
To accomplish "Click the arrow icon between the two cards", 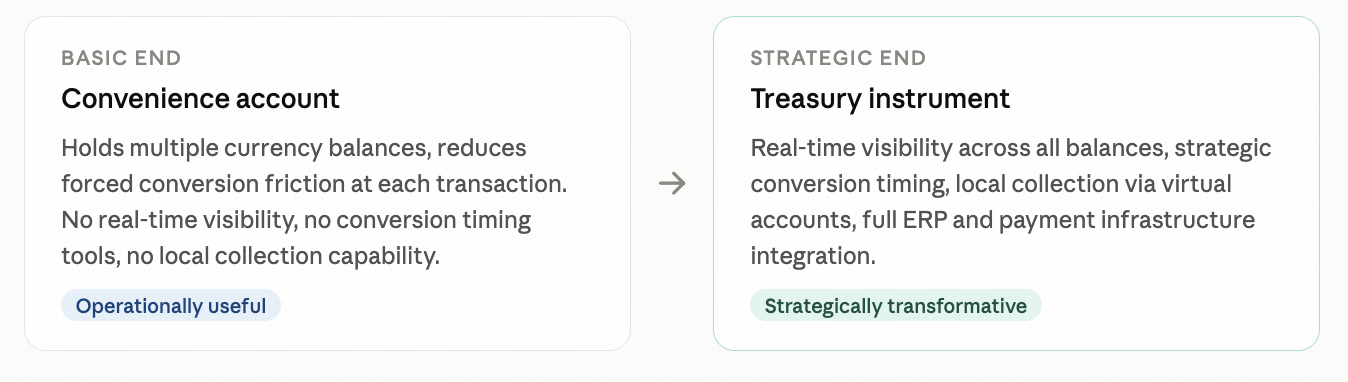I will coord(672,184).
